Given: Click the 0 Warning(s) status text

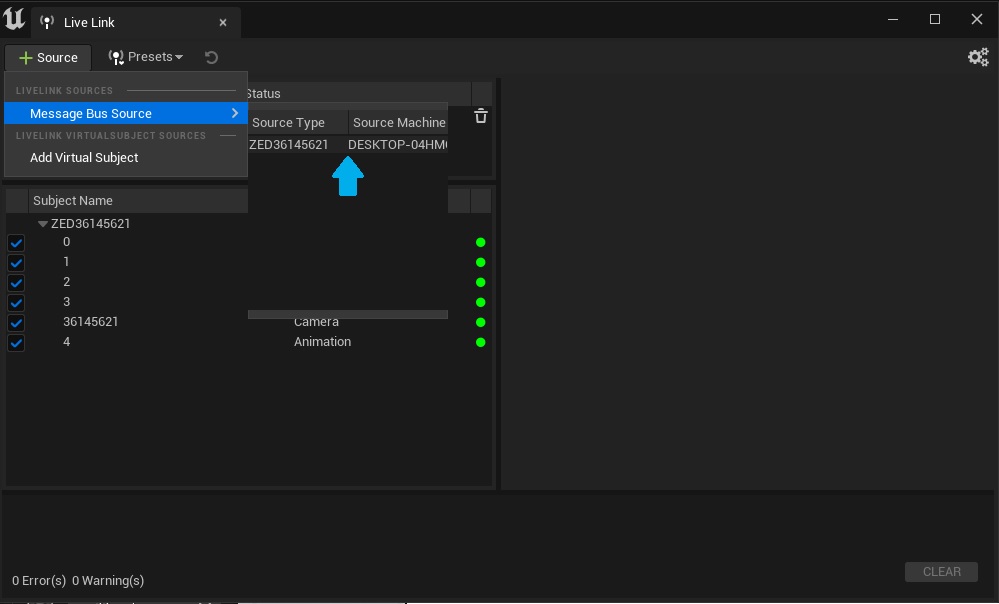Looking at the screenshot, I should tap(108, 580).
